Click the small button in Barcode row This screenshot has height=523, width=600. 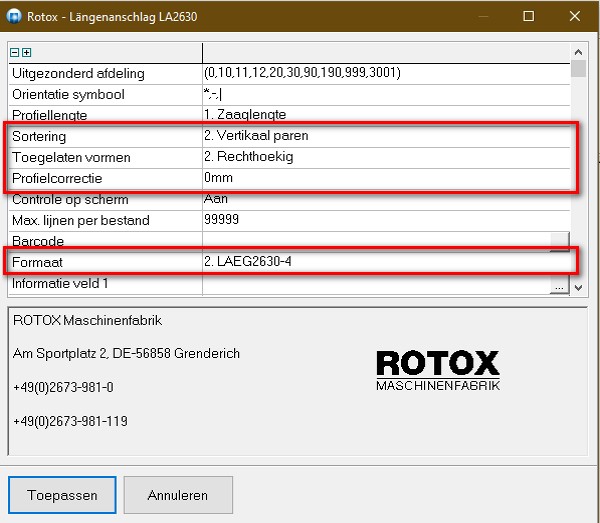pos(559,242)
